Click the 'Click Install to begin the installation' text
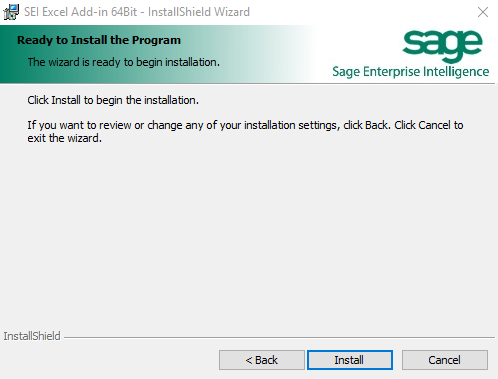Viewport: 498px width, 379px height. (x=113, y=100)
